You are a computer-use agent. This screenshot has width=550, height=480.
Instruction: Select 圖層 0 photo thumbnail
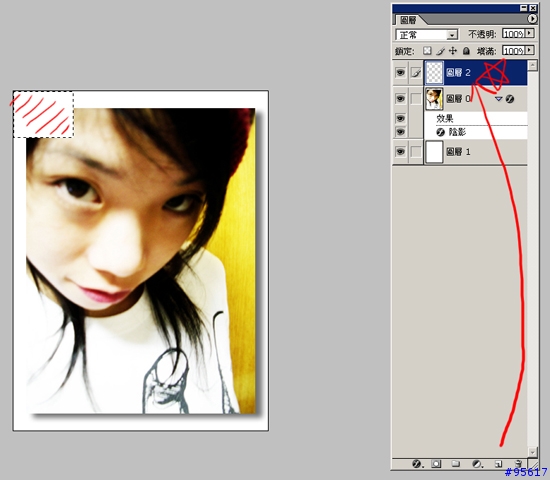(434, 99)
